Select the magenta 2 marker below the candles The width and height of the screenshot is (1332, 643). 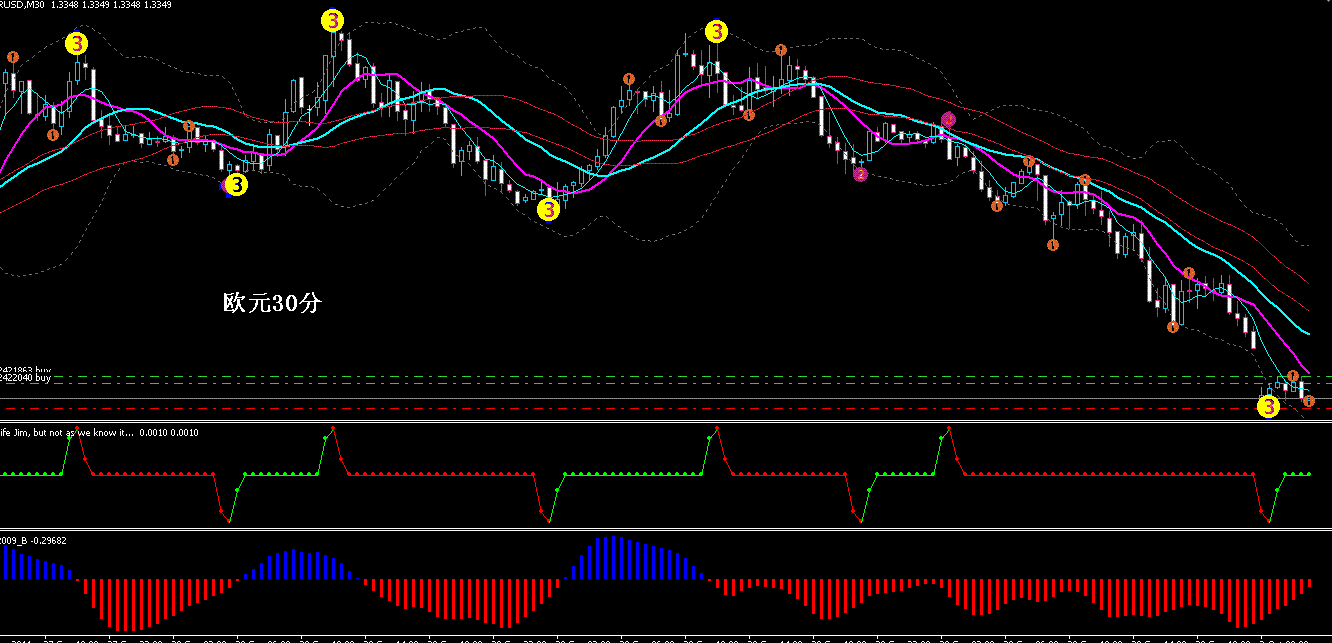(x=861, y=174)
